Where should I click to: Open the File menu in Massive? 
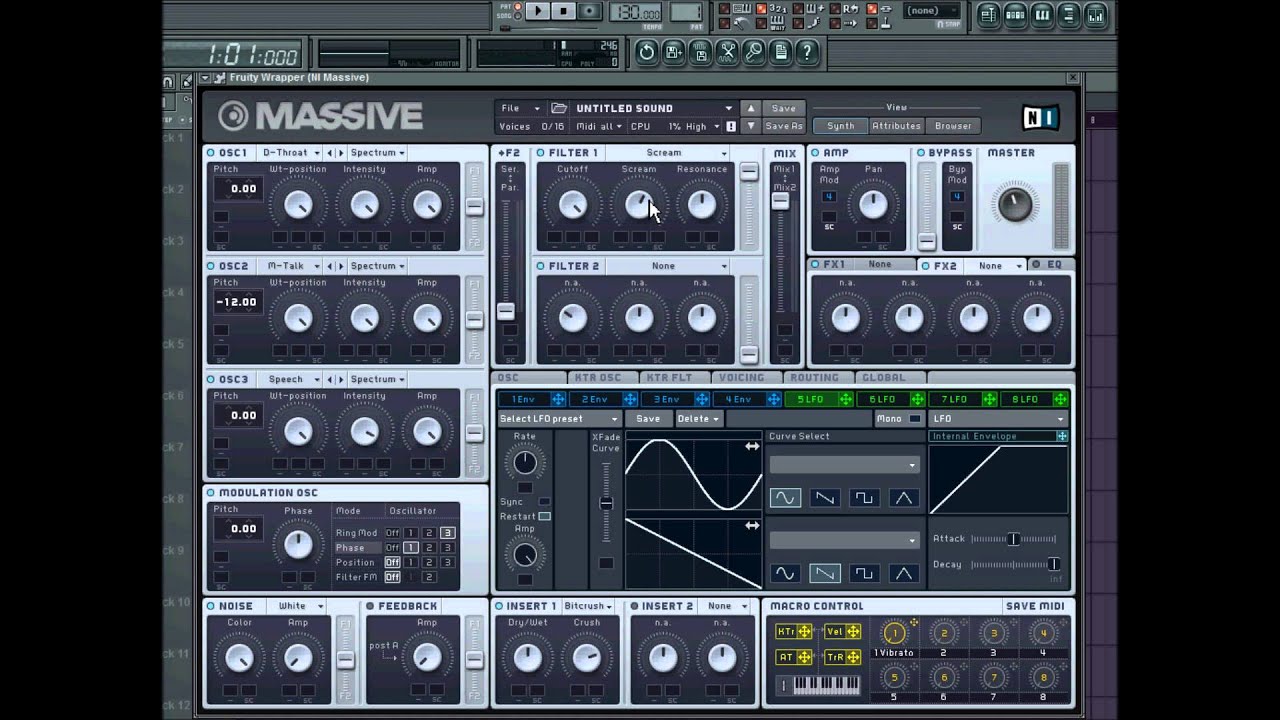click(x=520, y=108)
